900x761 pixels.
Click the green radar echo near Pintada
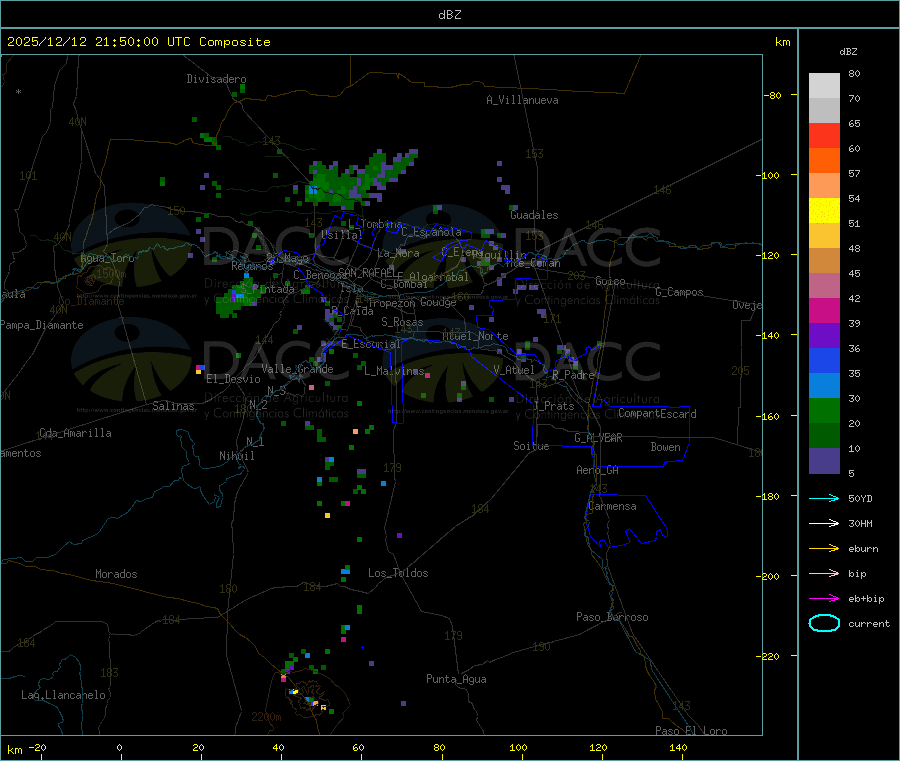point(234,298)
